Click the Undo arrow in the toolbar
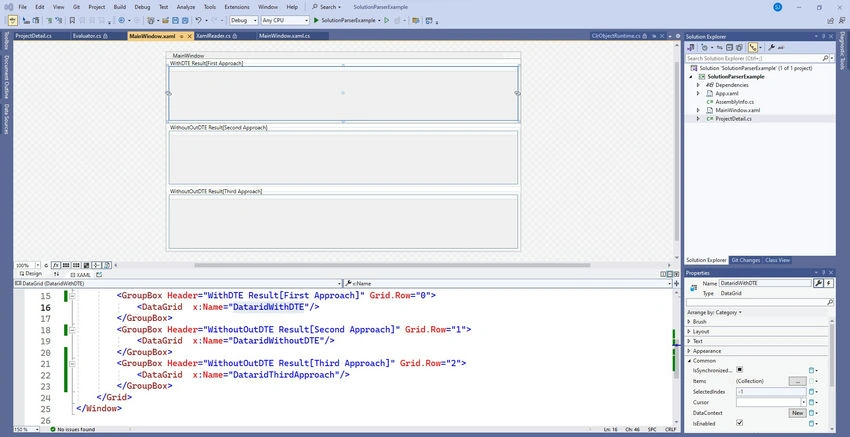 [x=199, y=20]
